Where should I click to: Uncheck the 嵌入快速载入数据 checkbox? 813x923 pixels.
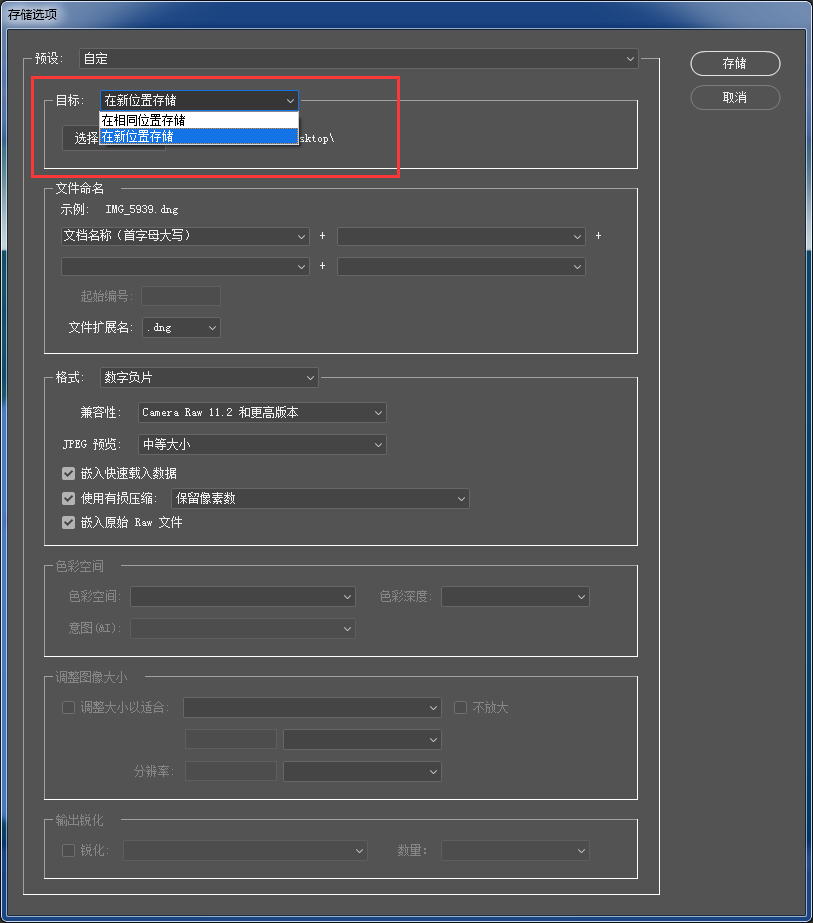click(68, 473)
